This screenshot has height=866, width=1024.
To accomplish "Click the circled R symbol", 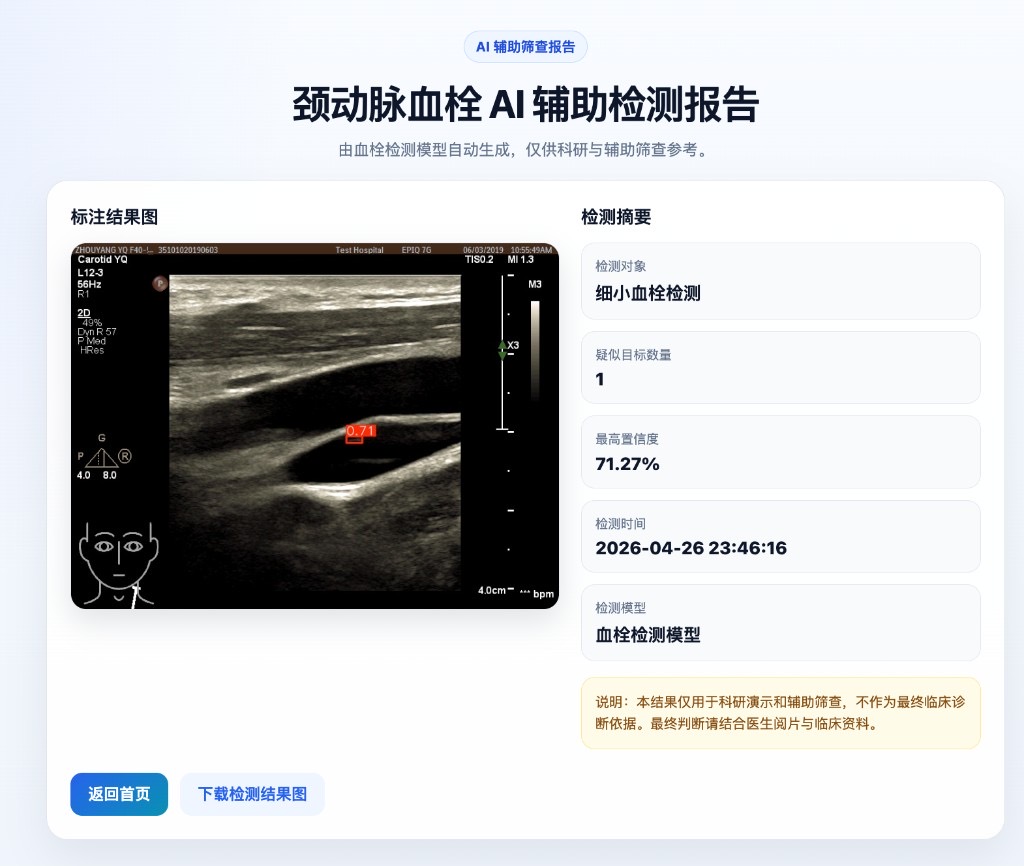I will tap(125, 456).
